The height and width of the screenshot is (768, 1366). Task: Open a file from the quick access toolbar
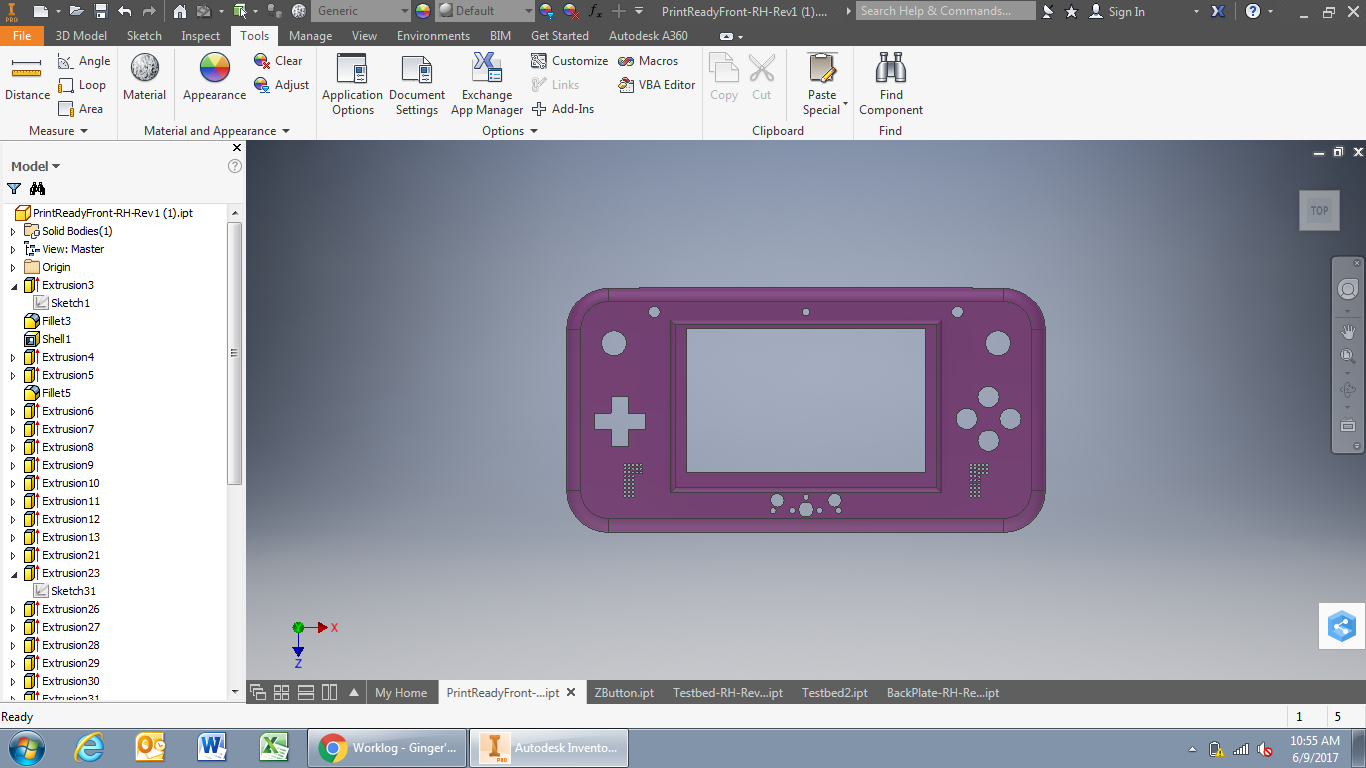[76, 11]
